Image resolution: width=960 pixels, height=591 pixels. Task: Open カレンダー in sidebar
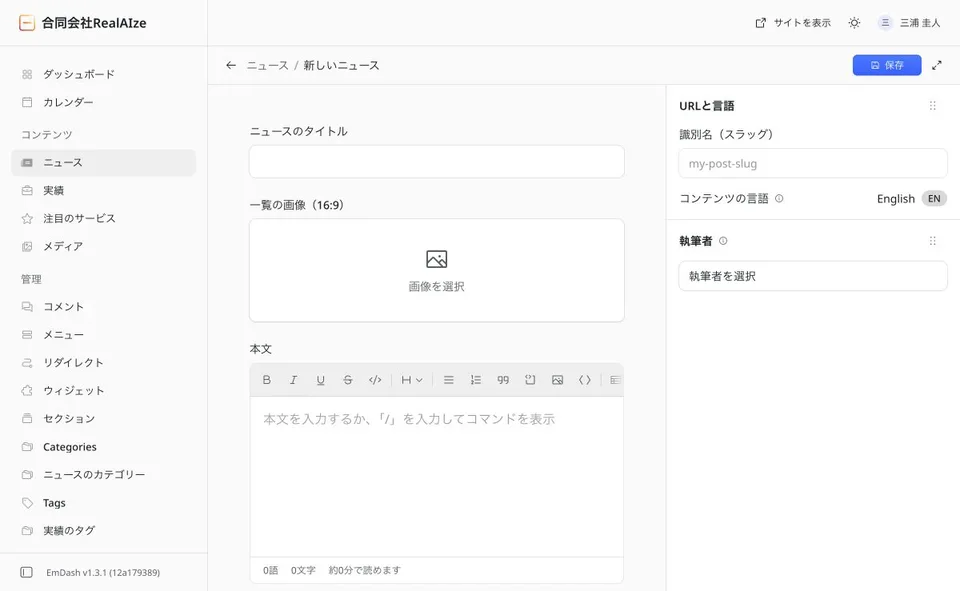(103, 102)
